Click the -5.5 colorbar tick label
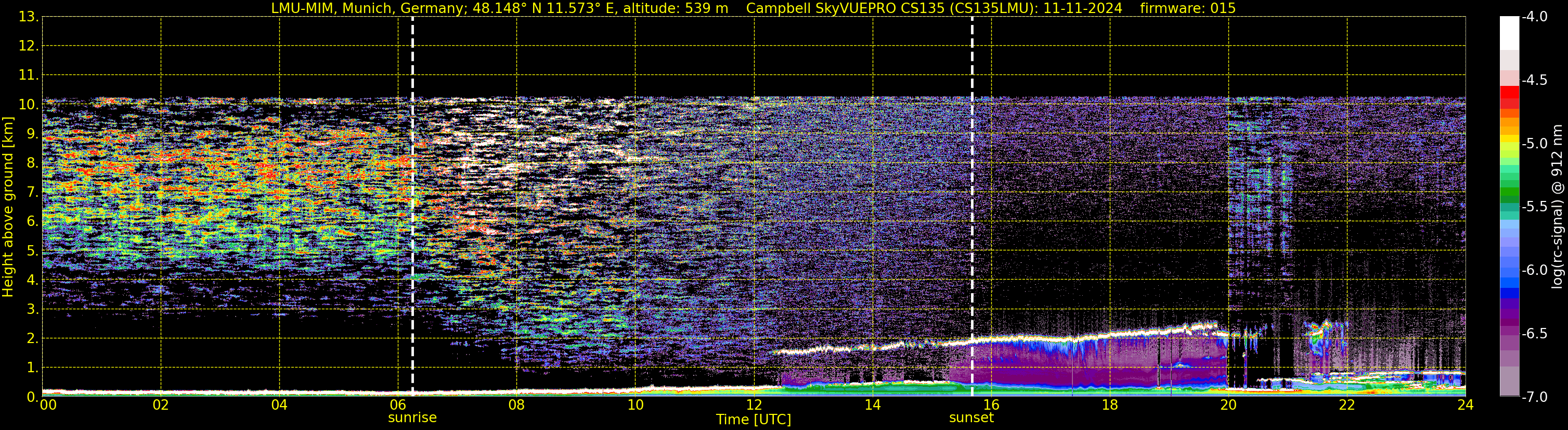Viewport: 1568px width, 430px height. (1535, 207)
